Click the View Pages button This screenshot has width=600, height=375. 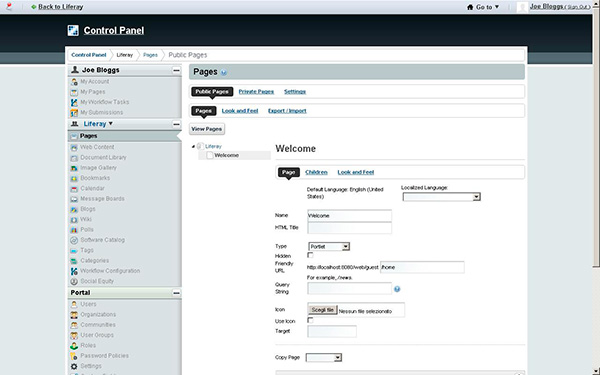click(x=207, y=129)
